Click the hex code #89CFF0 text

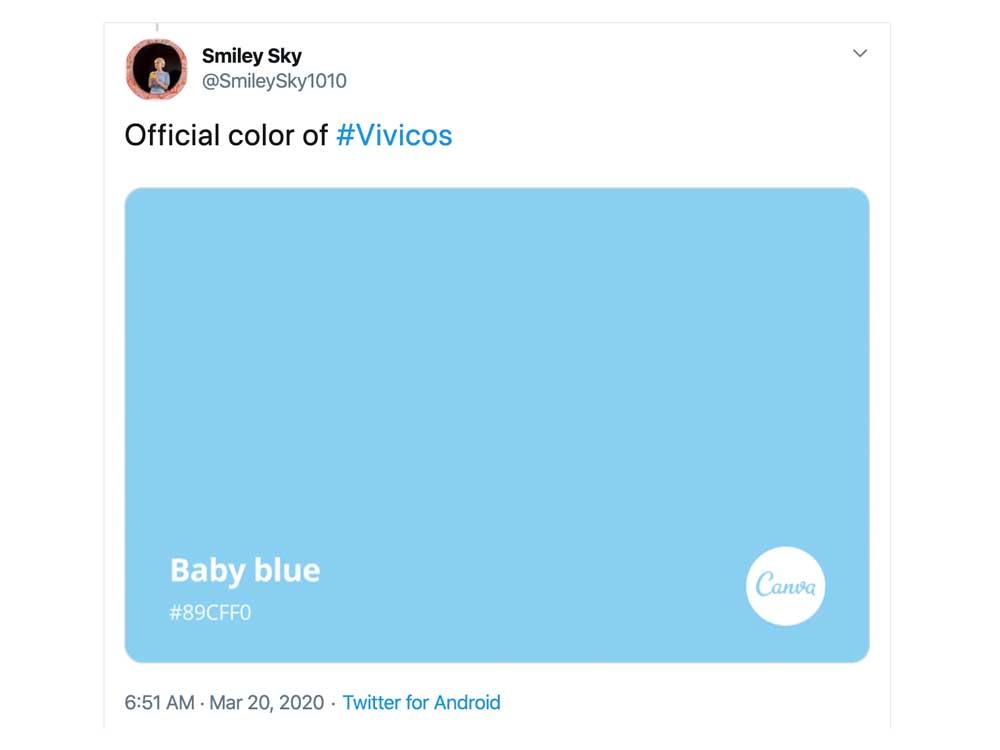(x=212, y=611)
